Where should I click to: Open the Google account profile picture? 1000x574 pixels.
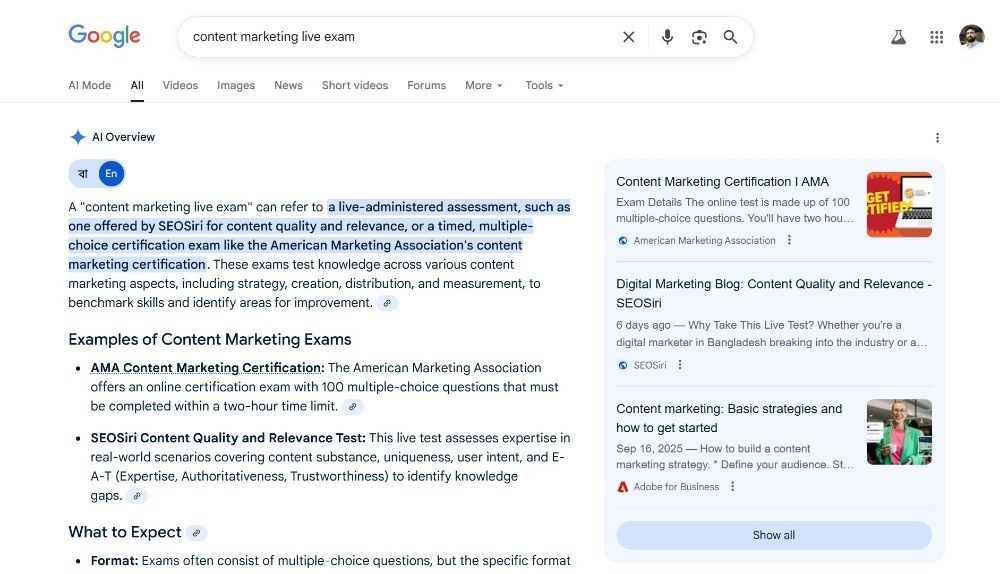point(971,36)
